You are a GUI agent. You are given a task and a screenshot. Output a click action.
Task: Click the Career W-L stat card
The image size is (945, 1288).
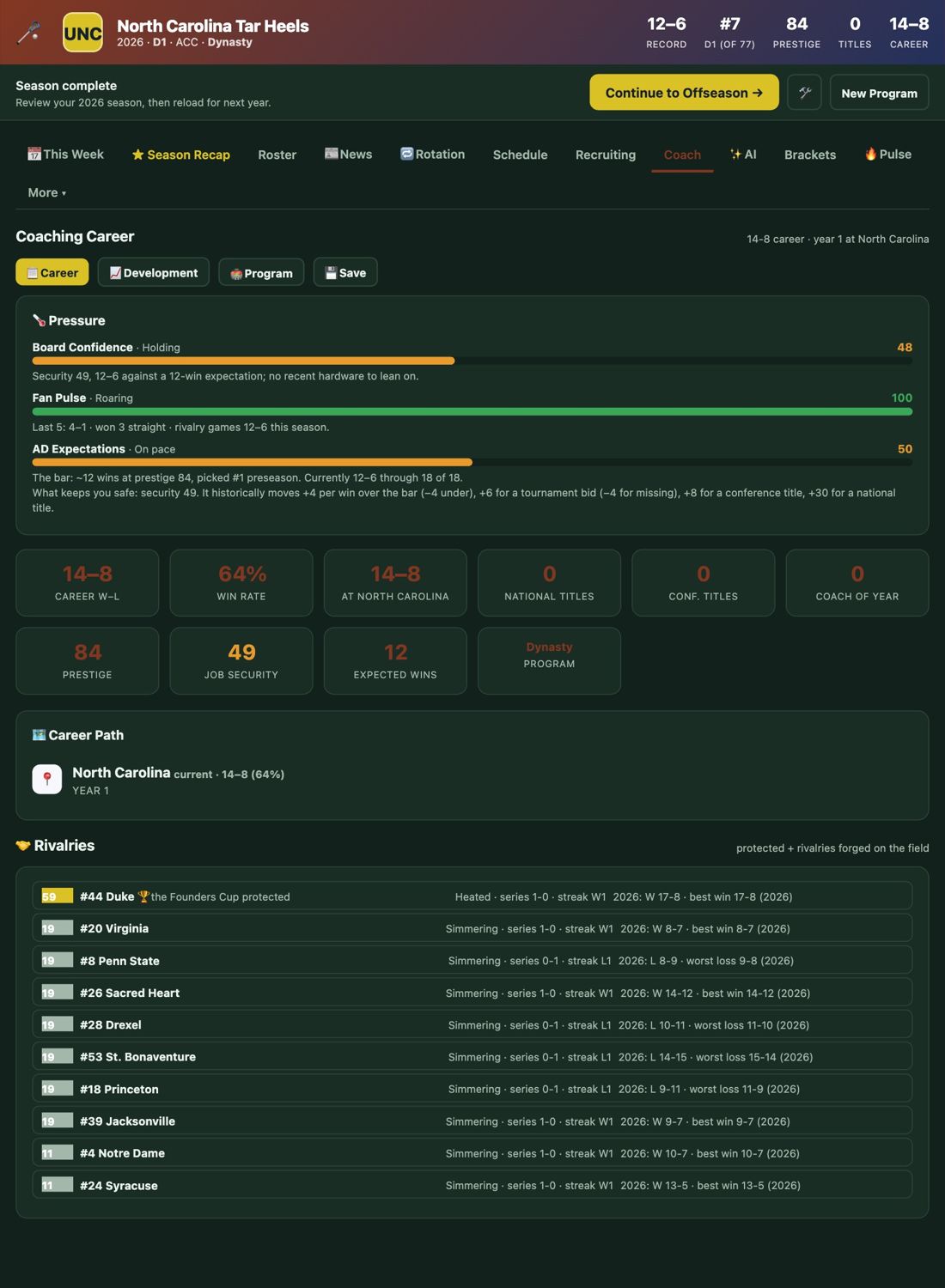[x=88, y=582]
